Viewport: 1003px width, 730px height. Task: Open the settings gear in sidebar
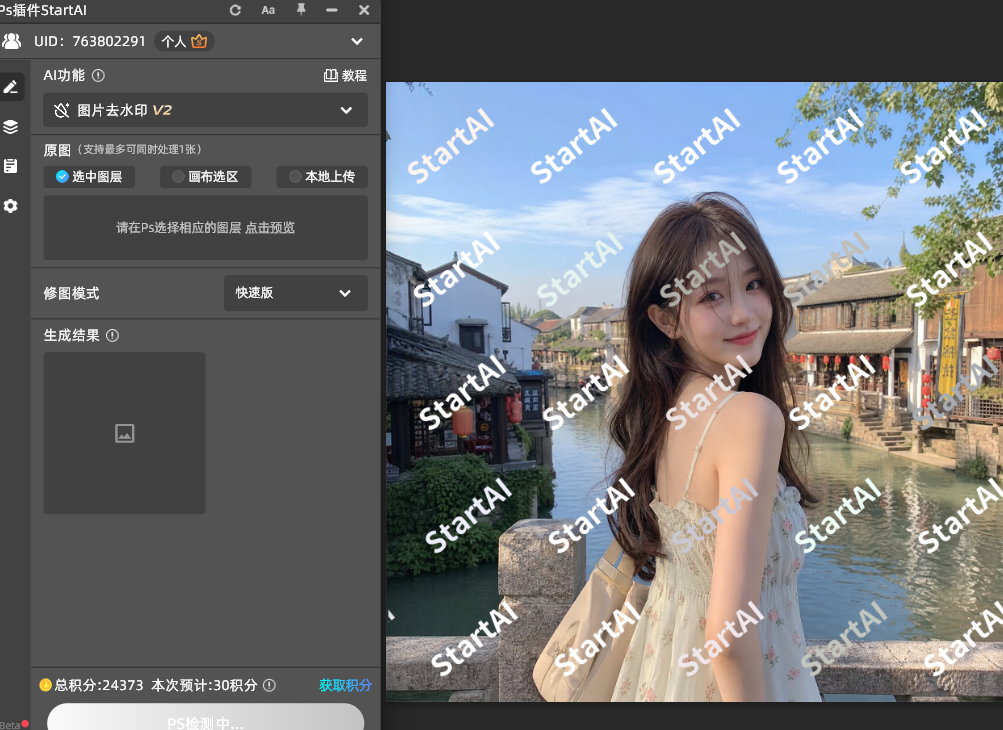pyautogui.click(x=11, y=206)
